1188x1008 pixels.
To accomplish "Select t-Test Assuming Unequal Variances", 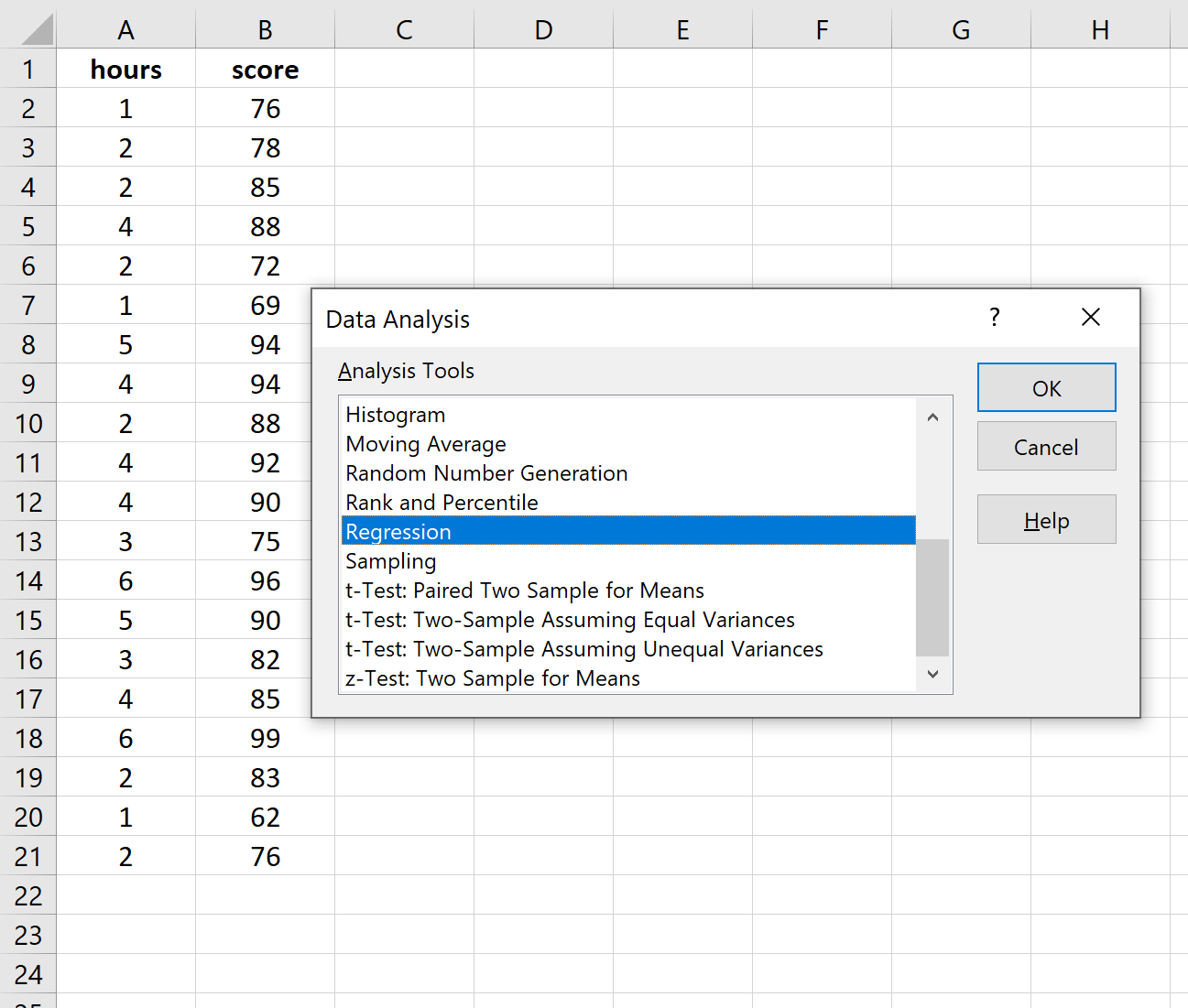I will pos(628,649).
